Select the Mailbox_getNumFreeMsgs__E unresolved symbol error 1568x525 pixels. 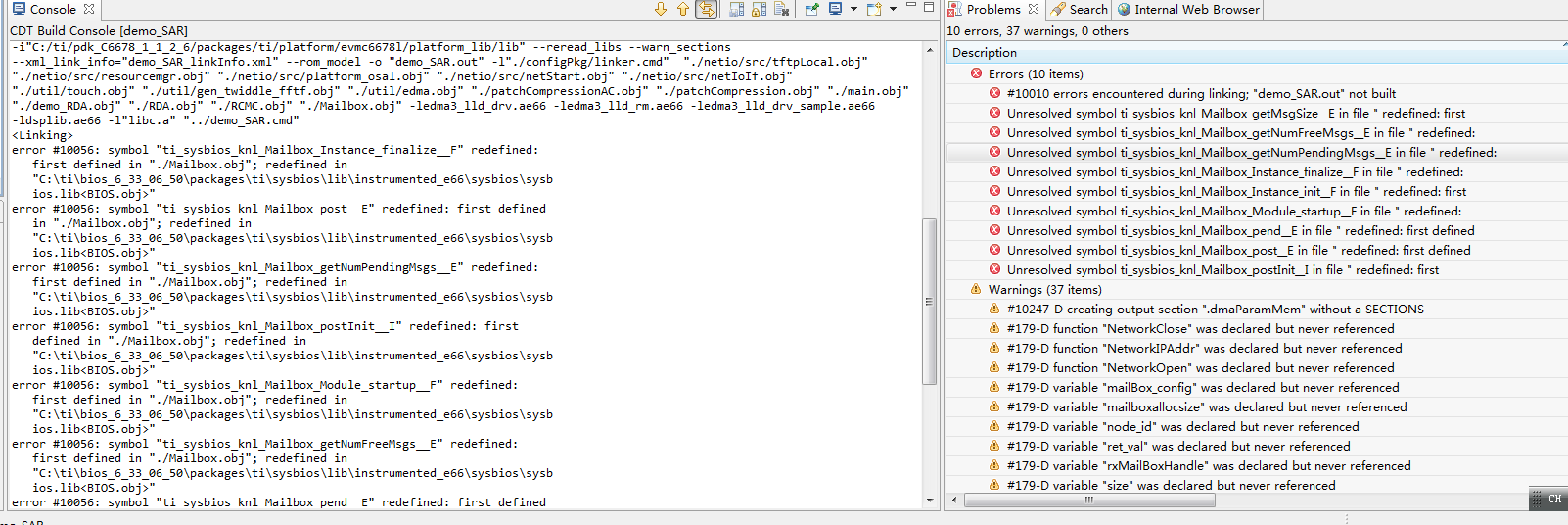click(1257, 132)
